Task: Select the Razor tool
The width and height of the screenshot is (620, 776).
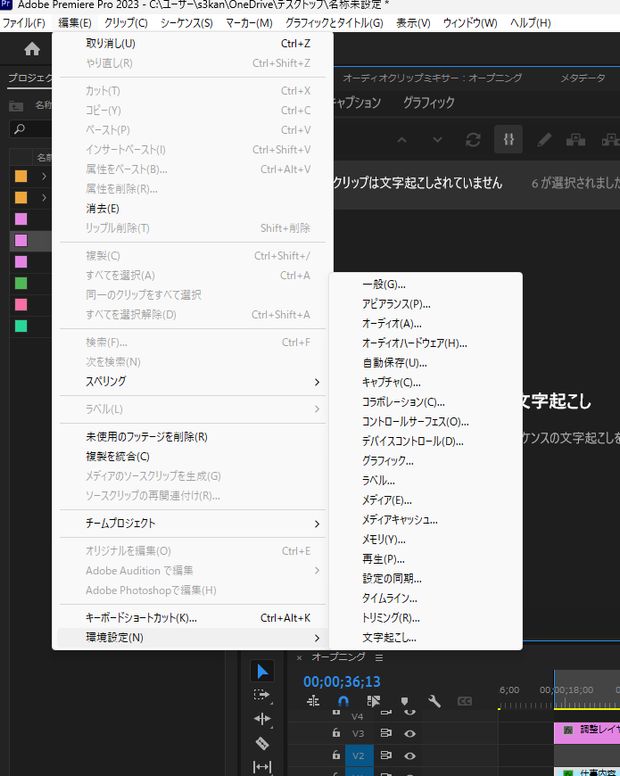Action: 262,742
